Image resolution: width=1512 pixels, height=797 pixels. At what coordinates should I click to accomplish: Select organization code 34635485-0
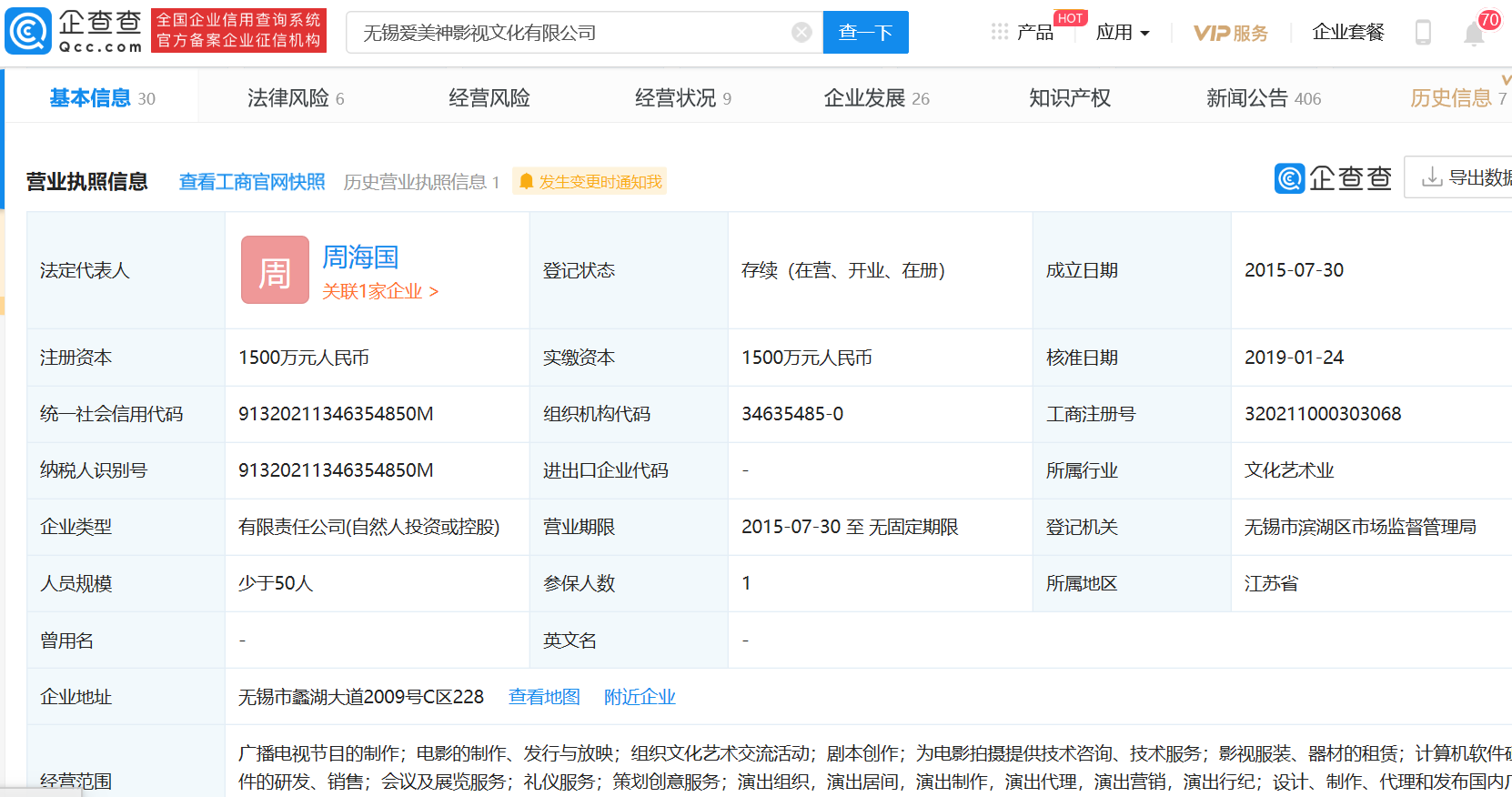pos(792,414)
